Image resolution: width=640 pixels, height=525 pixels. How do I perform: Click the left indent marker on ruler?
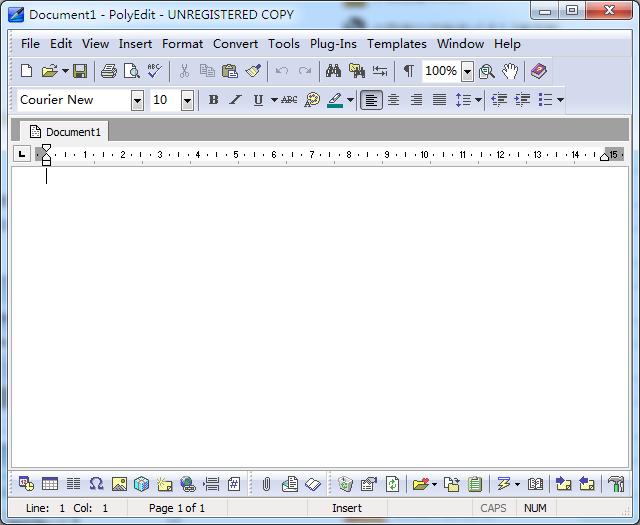[47, 160]
